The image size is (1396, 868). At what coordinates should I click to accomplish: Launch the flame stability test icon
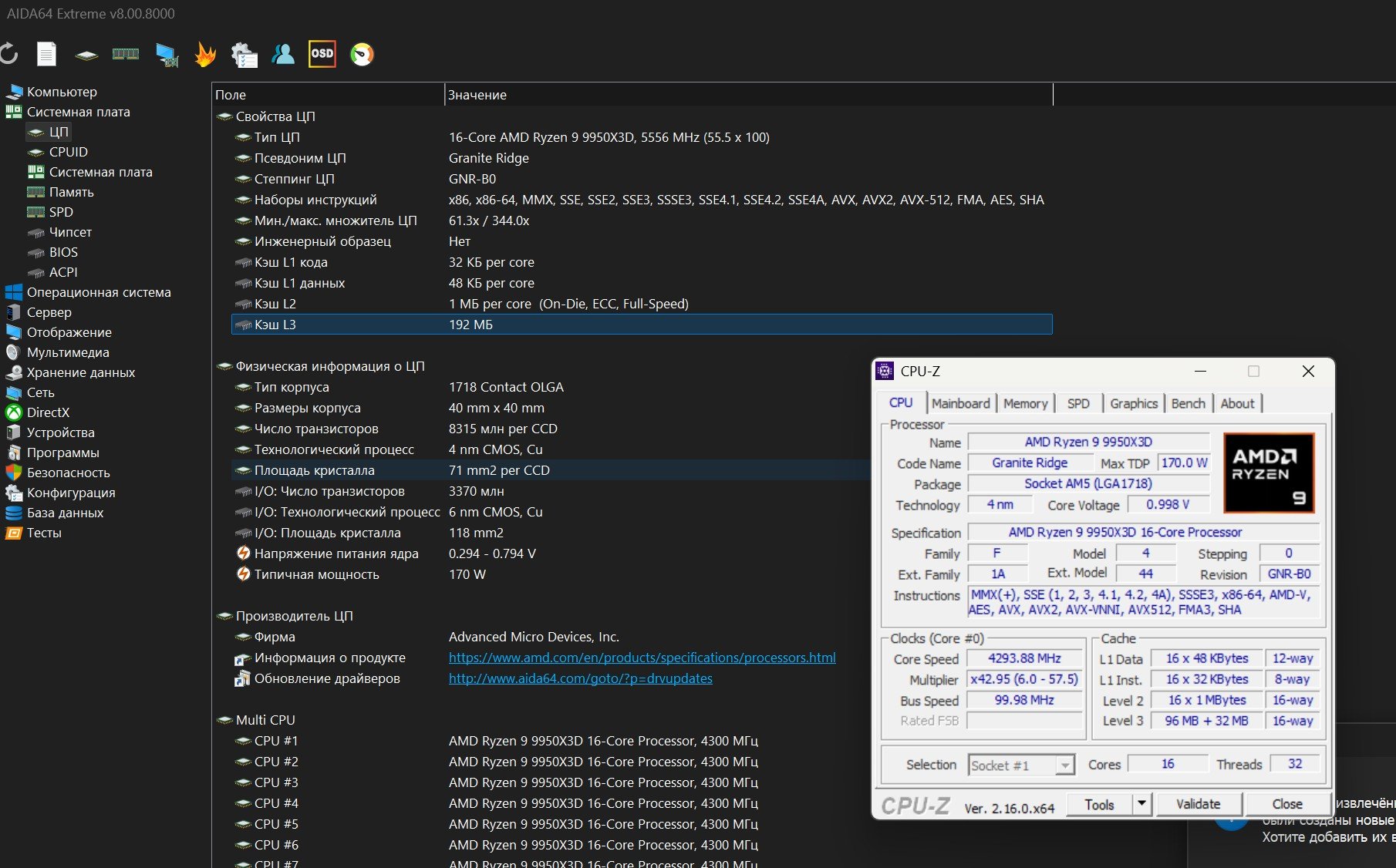click(x=205, y=54)
